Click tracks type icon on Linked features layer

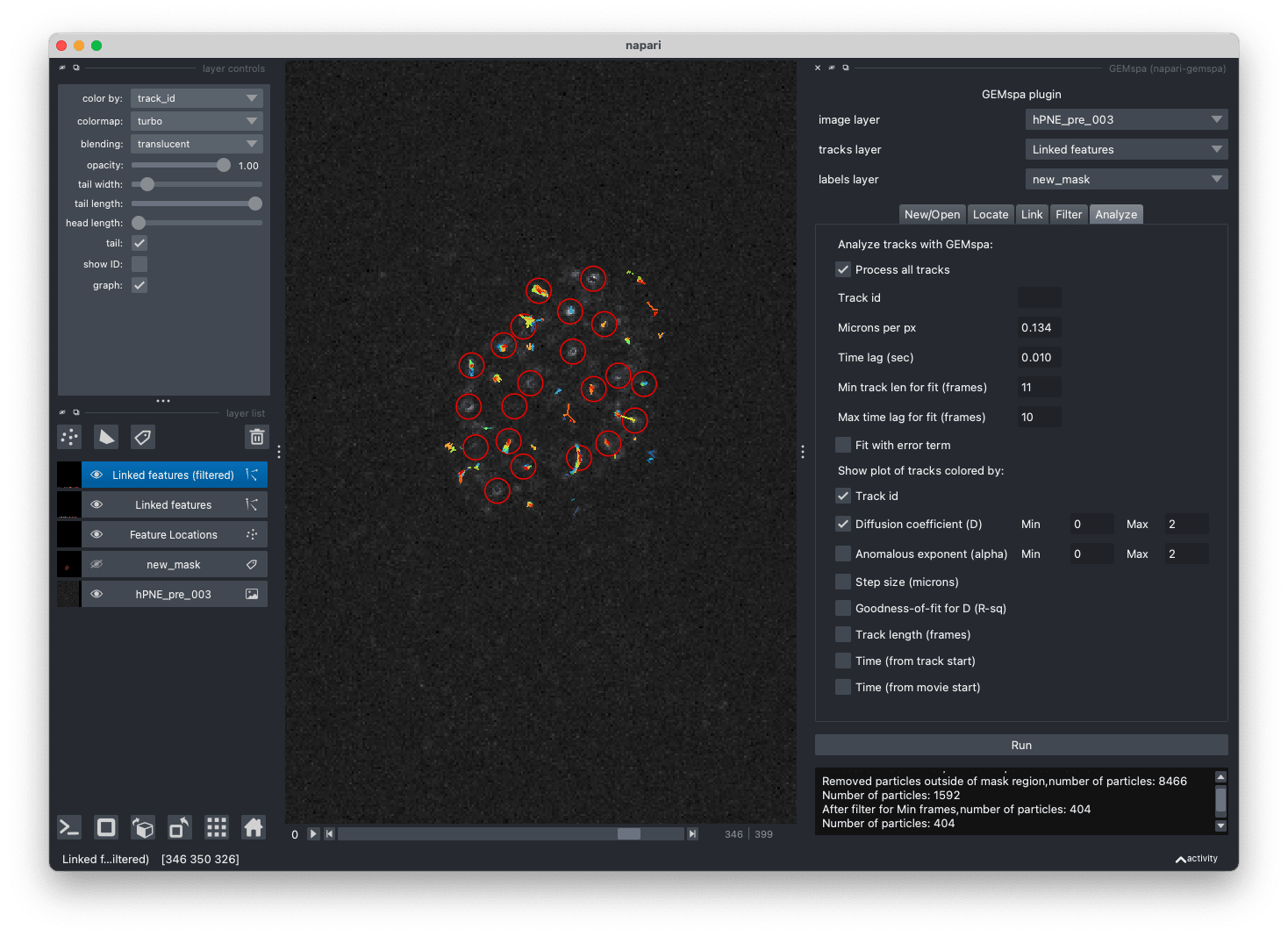pos(252,504)
